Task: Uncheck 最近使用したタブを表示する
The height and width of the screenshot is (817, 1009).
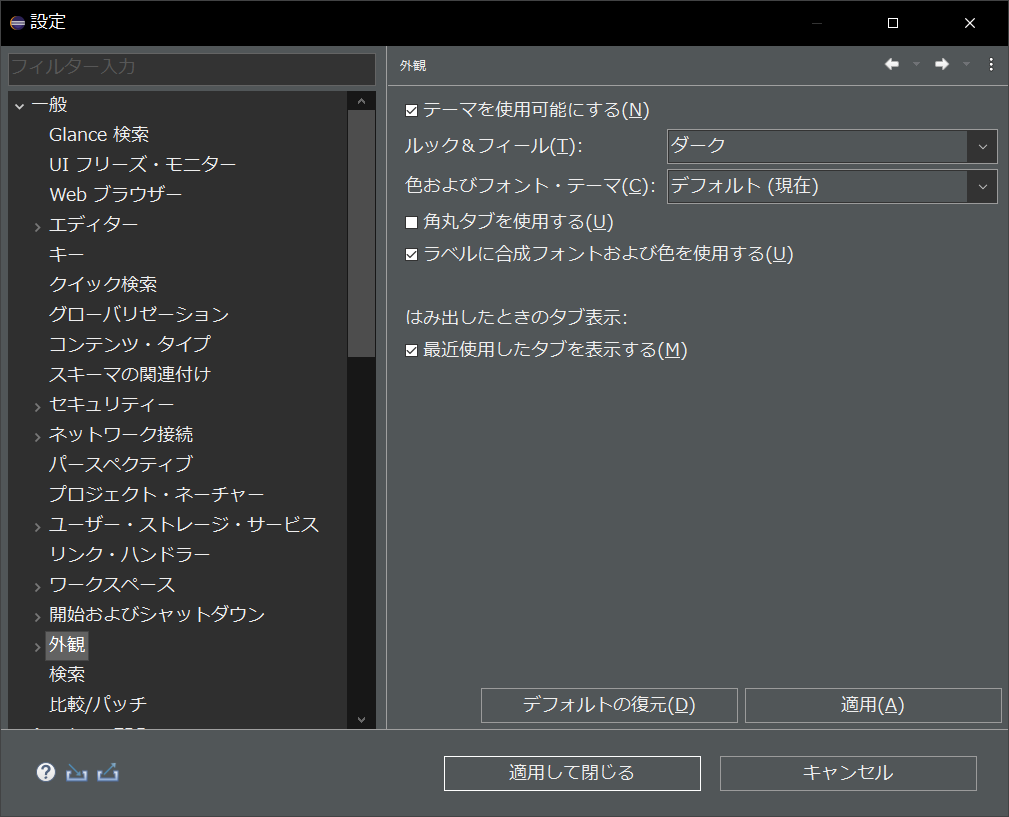Action: click(x=411, y=350)
